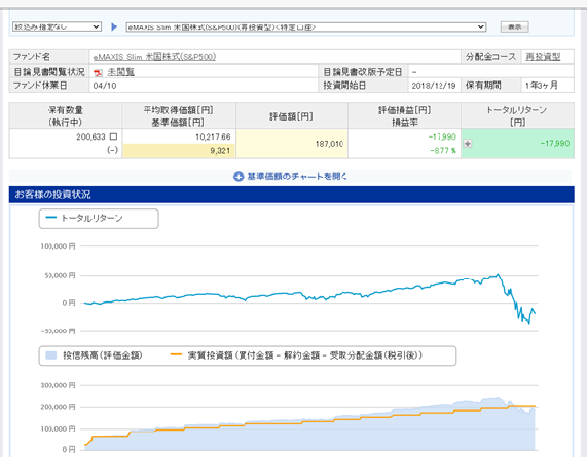
Task: Open the 再投資型 distribution course link
Action: point(543,57)
